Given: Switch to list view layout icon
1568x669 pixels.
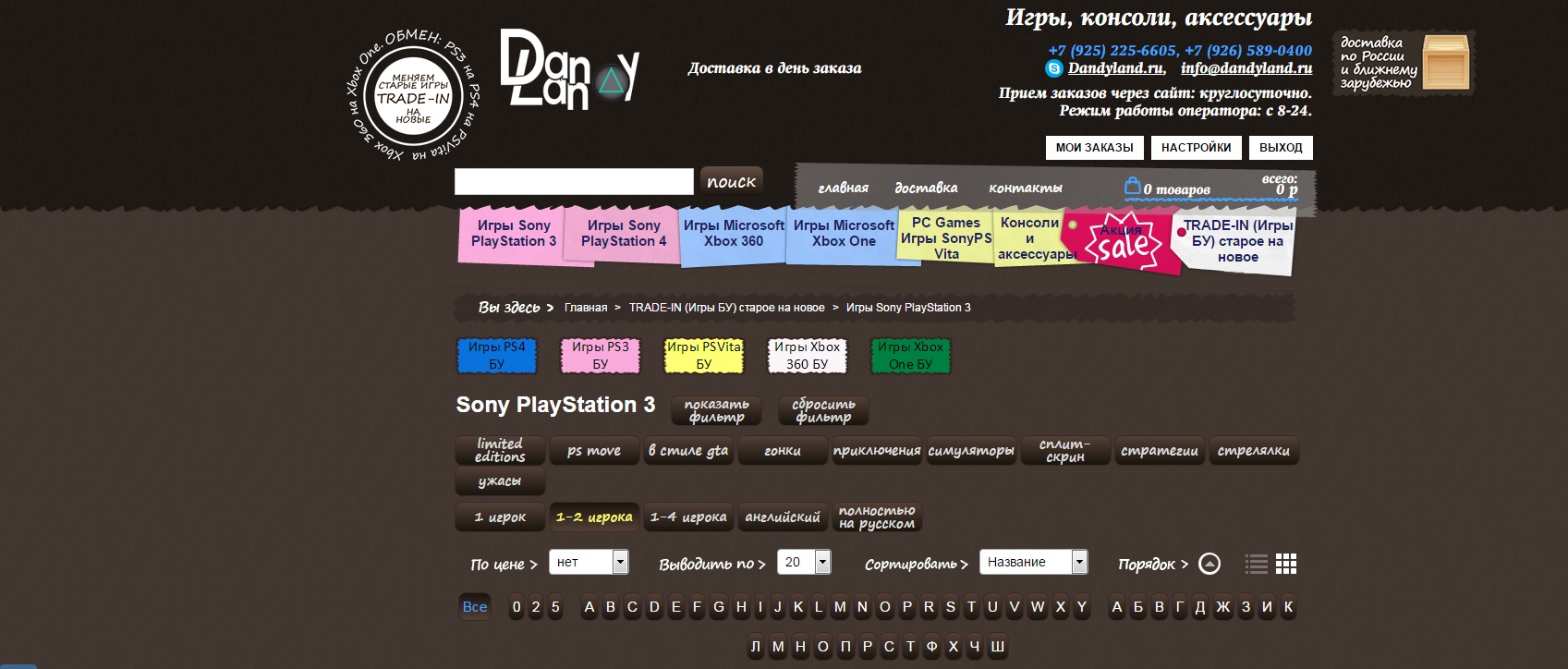Looking at the screenshot, I should [1257, 564].
